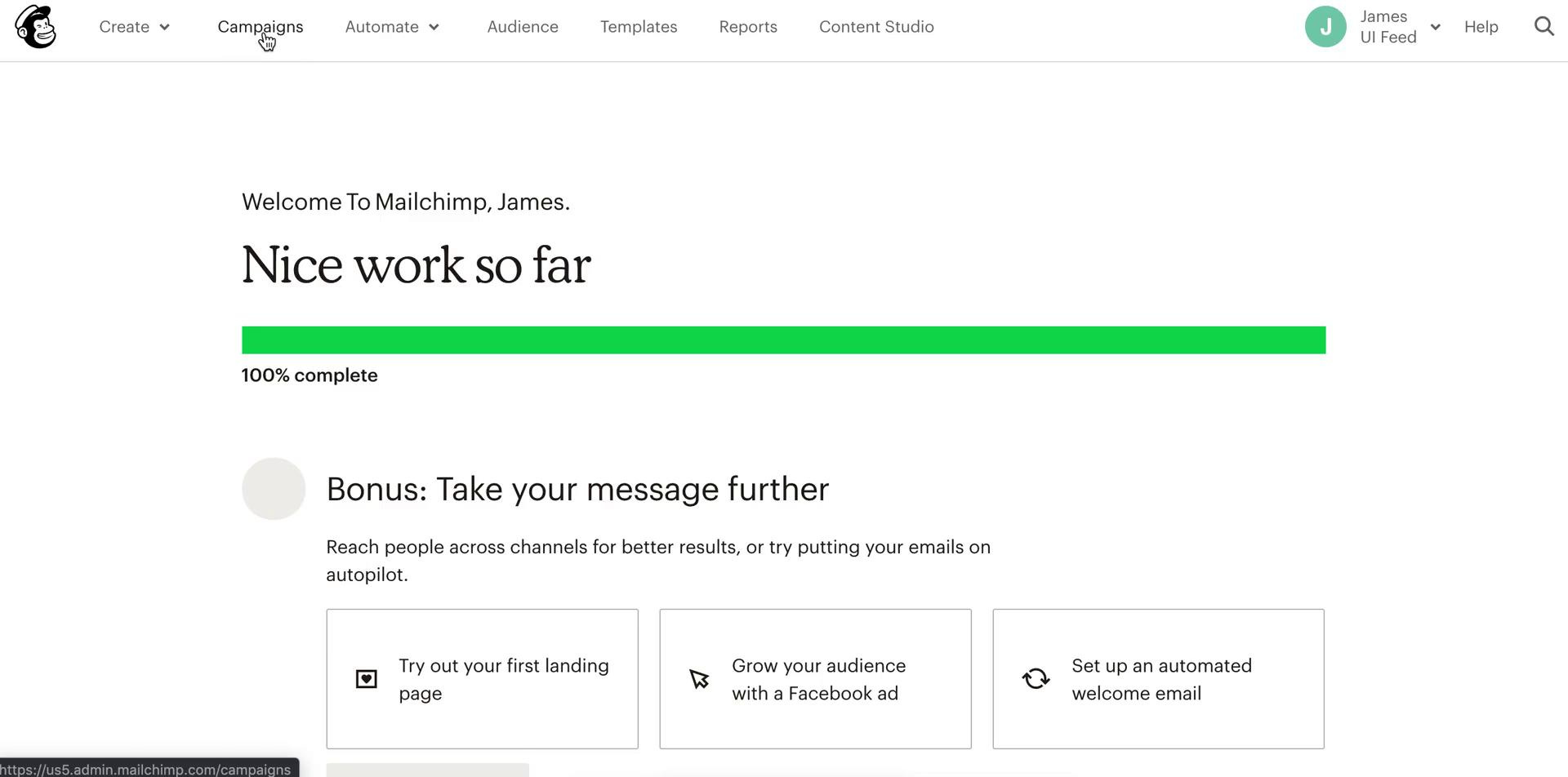The width and height of the screenshot is (1568, 777).
Task: Open the search magnifier icon
Action: (x=1543, y=27)
